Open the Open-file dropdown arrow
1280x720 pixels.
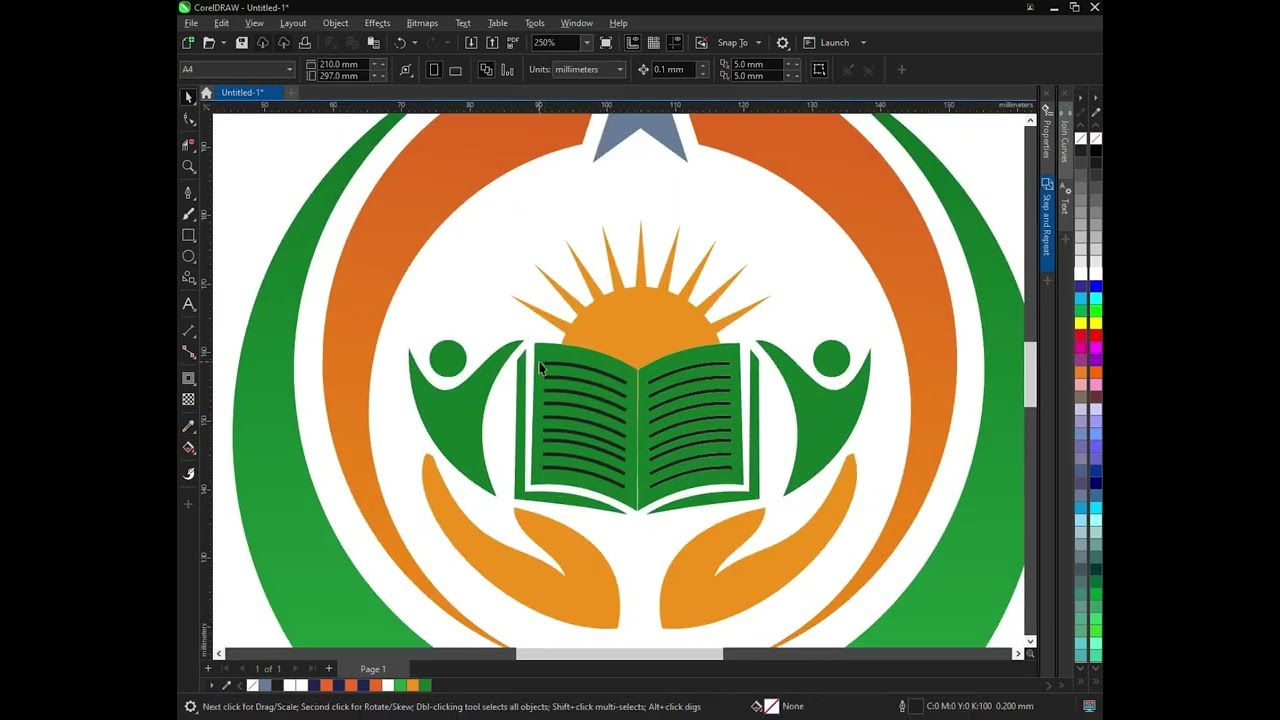[223, 43]
